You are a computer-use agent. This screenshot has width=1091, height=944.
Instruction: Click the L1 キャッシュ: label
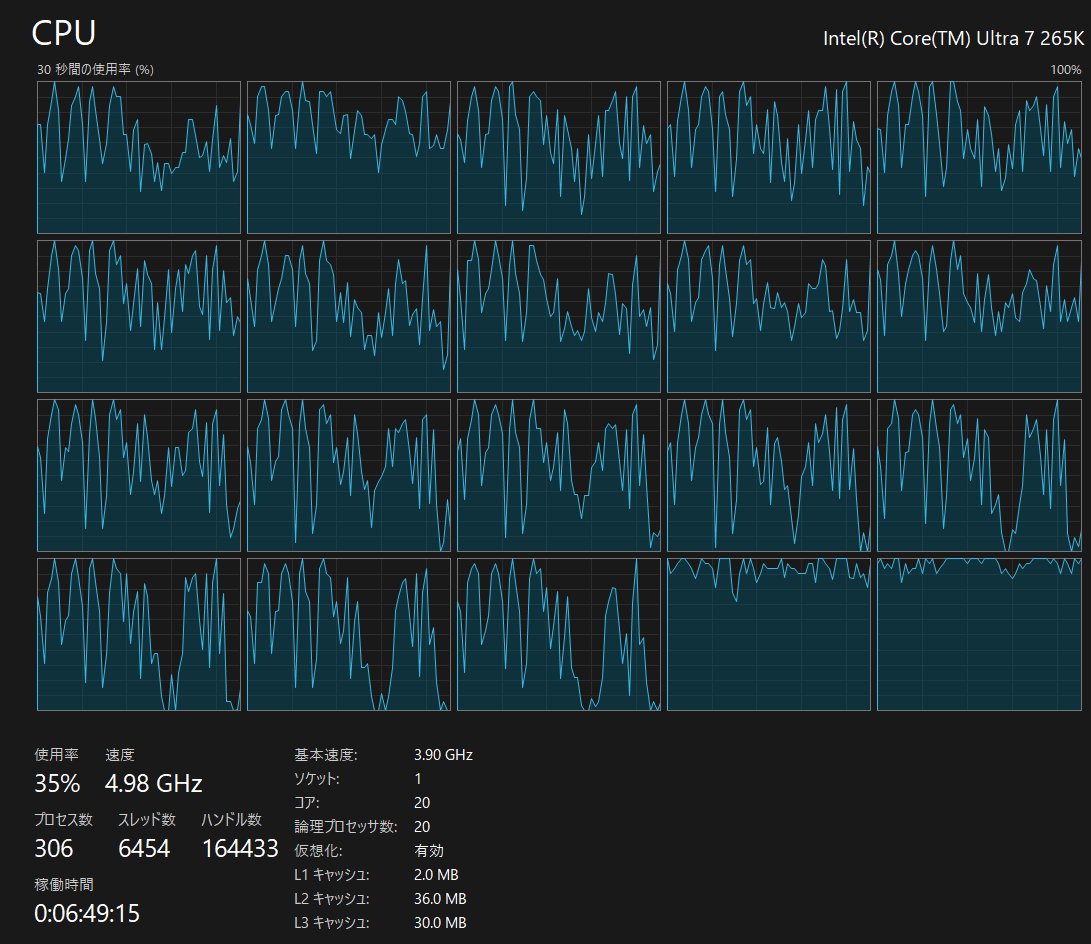coord(332,874)
